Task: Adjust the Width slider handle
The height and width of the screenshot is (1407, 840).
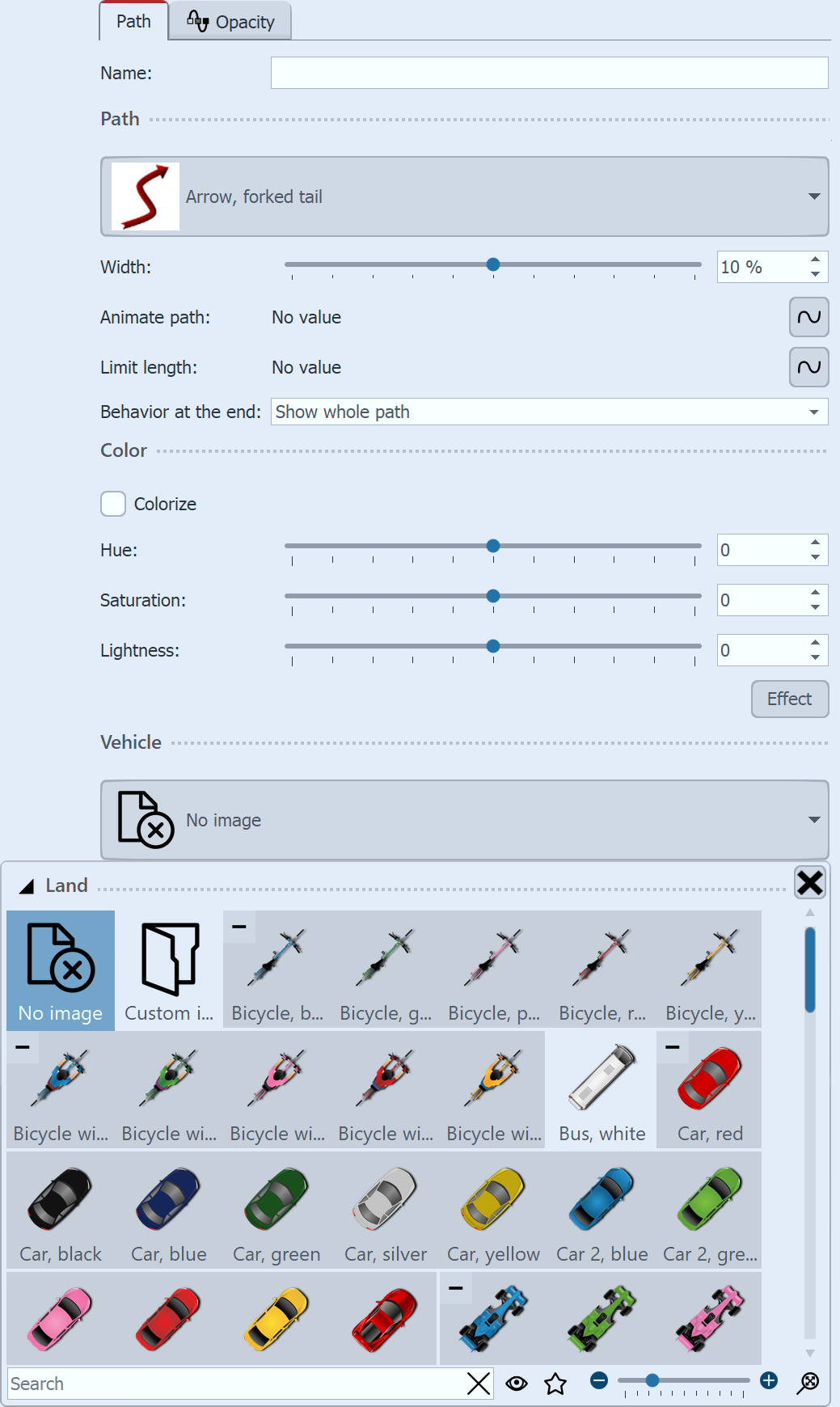Action: click(493, 264)
